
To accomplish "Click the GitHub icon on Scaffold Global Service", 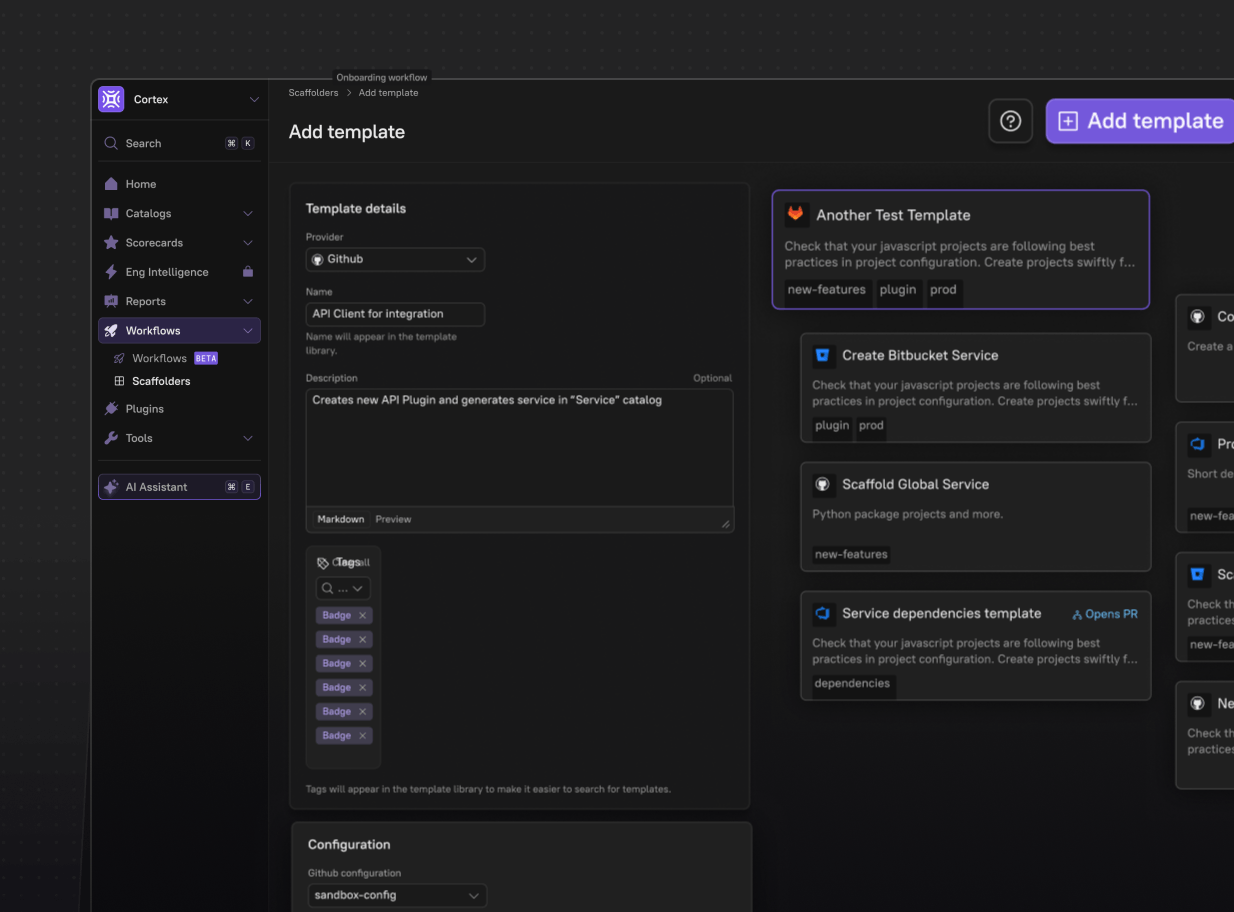I will [x=823, y=484].
